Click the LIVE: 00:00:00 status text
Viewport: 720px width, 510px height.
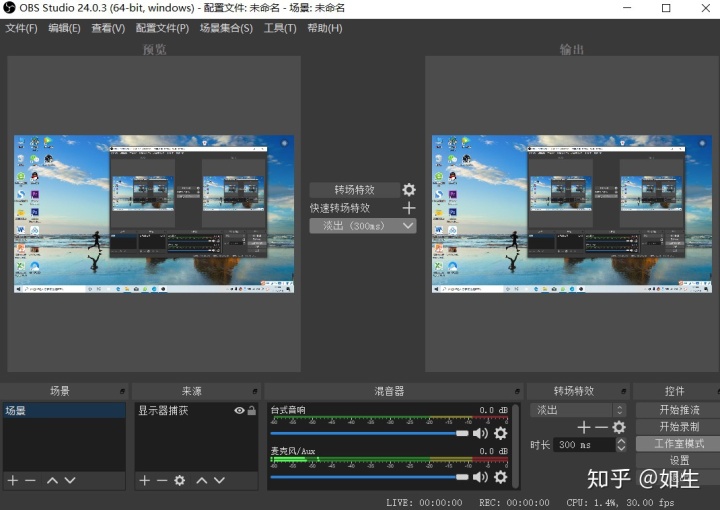424,503
